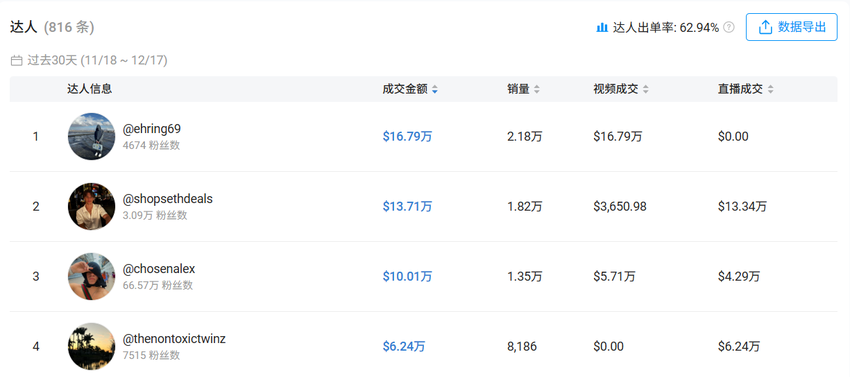Select the 1.82万 销量 cell
The width and height of the screenshot is (850, 377).
point(525,207)
